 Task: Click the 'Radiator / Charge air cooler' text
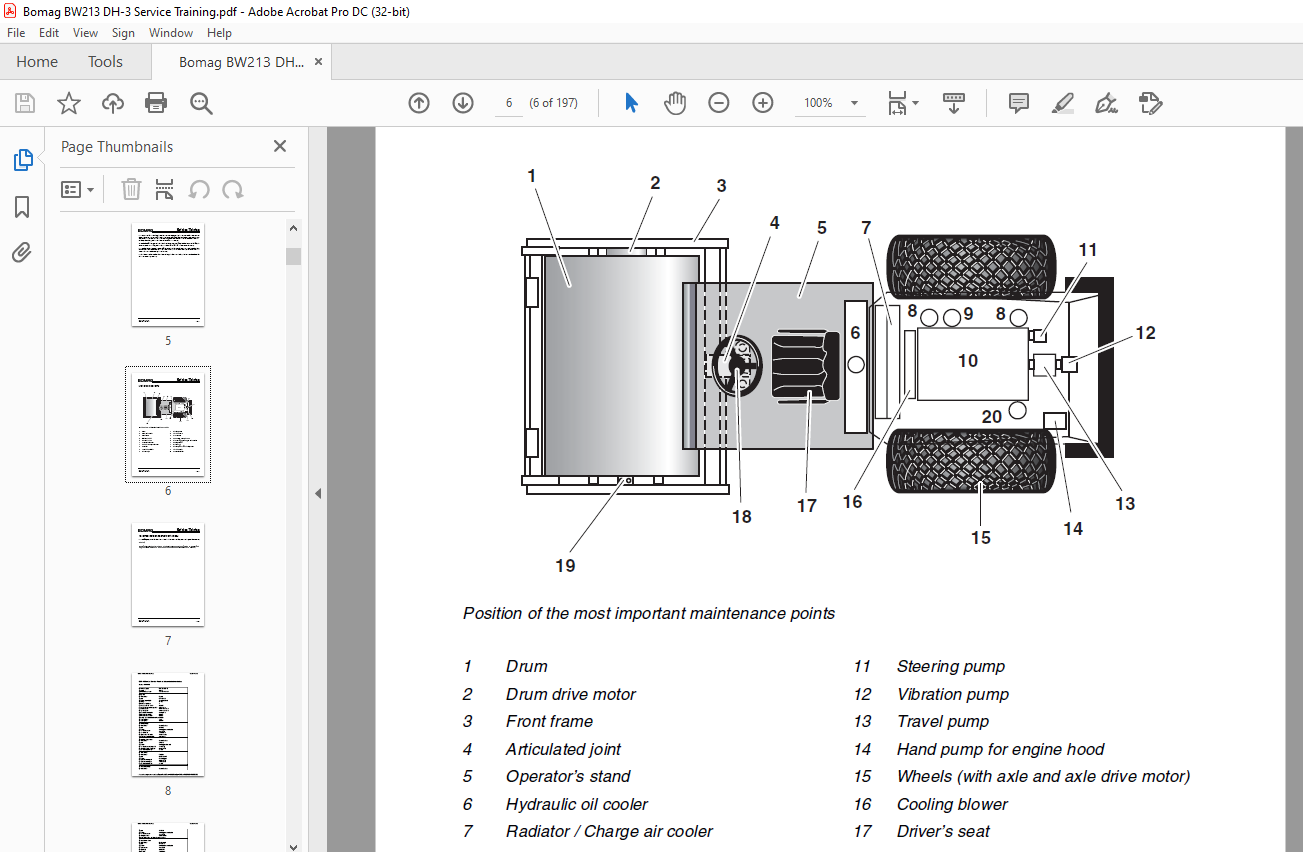click(609, 831)
